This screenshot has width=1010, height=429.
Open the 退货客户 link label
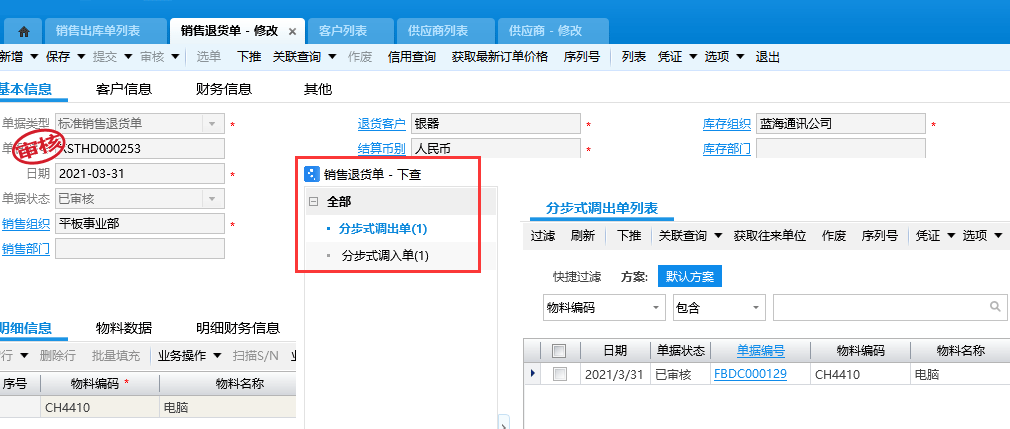click(382, 124)
